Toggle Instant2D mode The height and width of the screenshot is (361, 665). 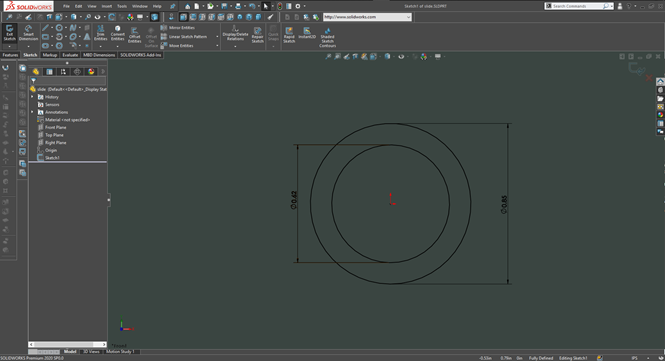[x=307, y=33]
